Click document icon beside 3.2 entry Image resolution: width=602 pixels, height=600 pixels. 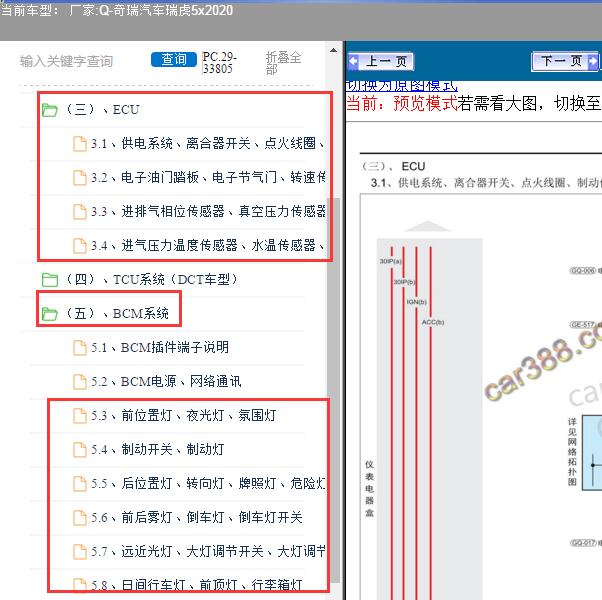(x=80, y=178)
